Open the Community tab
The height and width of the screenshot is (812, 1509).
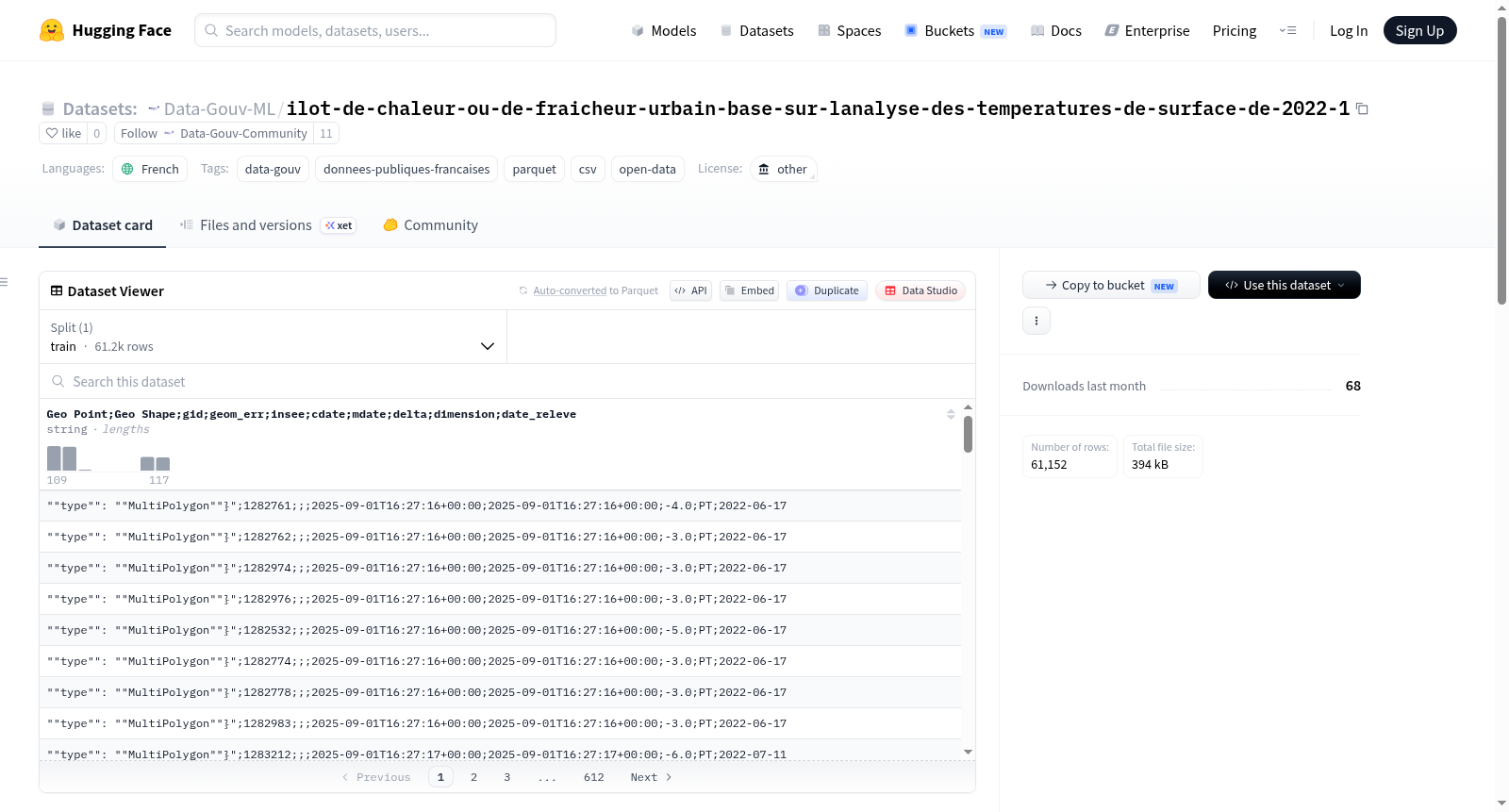click(431, 225)
